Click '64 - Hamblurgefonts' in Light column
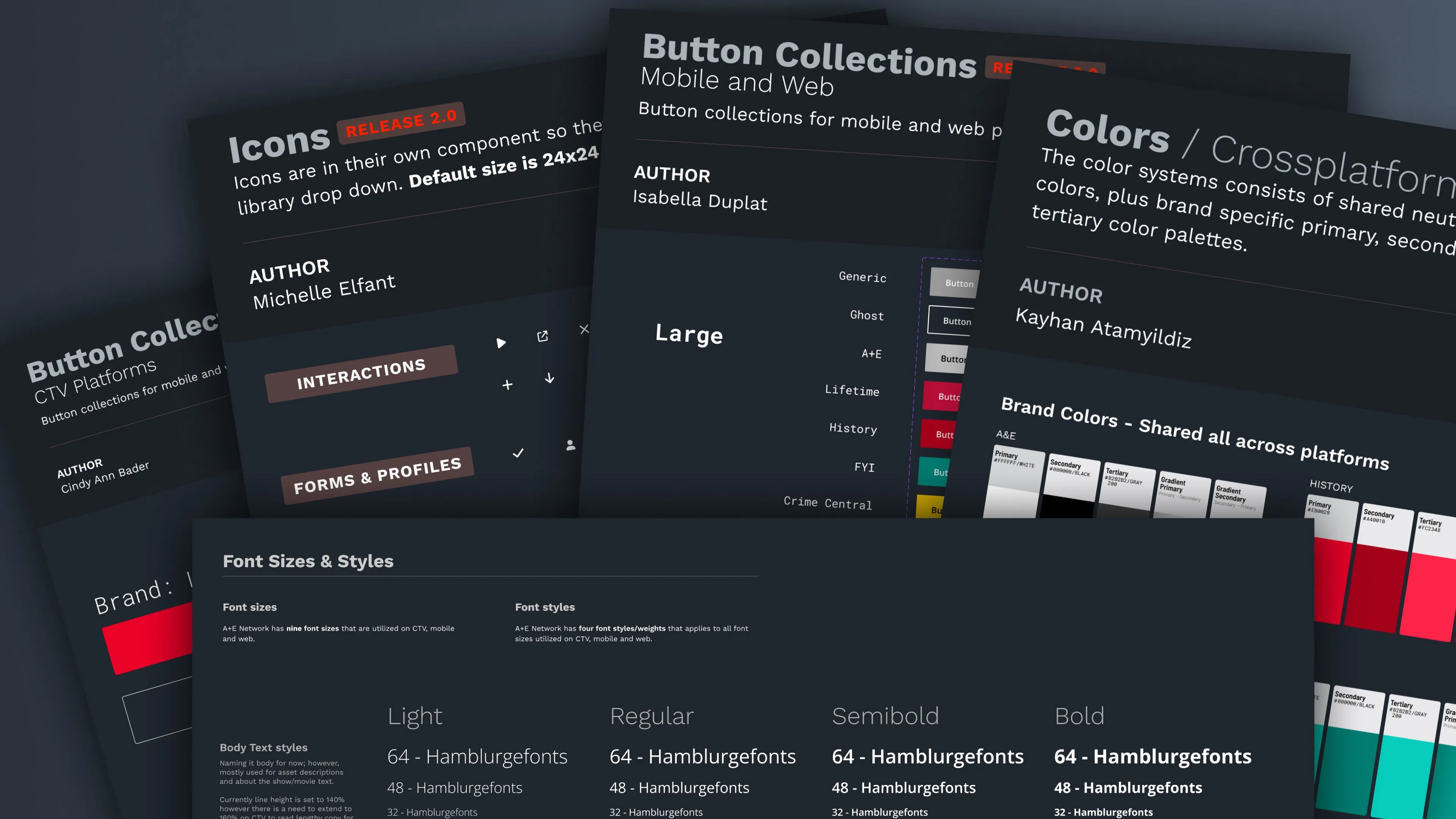This screenshot has width=1456, height=819. click(x=477, y=756)
